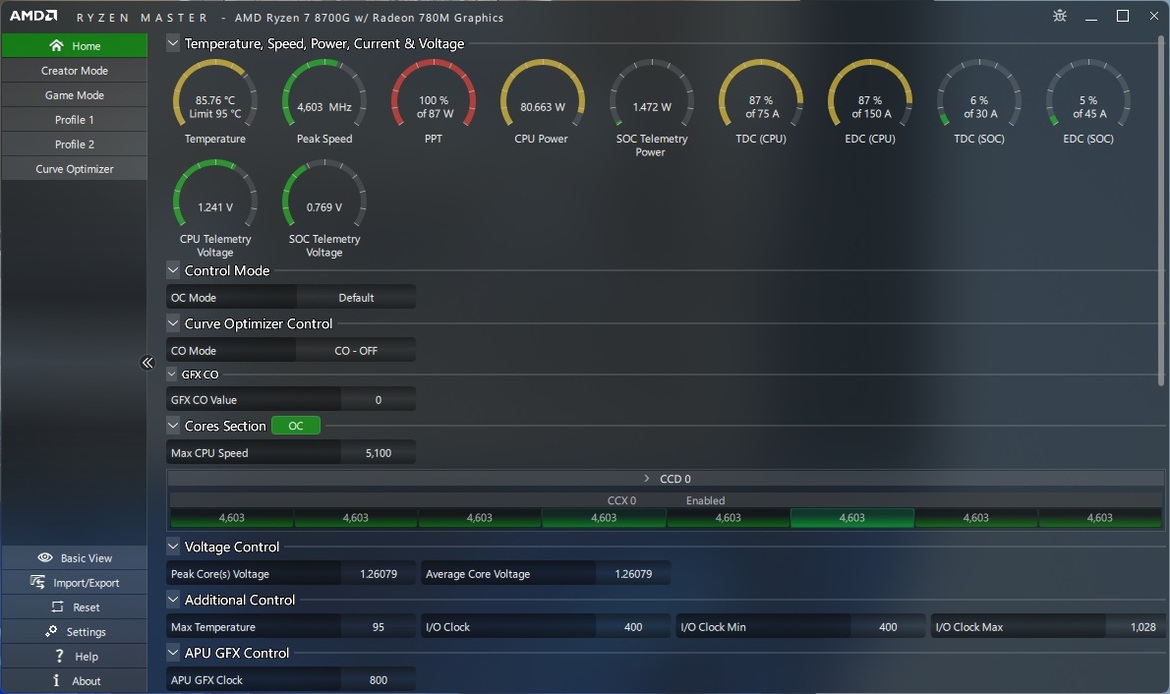Click the About info icon
1170x694 pixels.
[x=56, y=681]
